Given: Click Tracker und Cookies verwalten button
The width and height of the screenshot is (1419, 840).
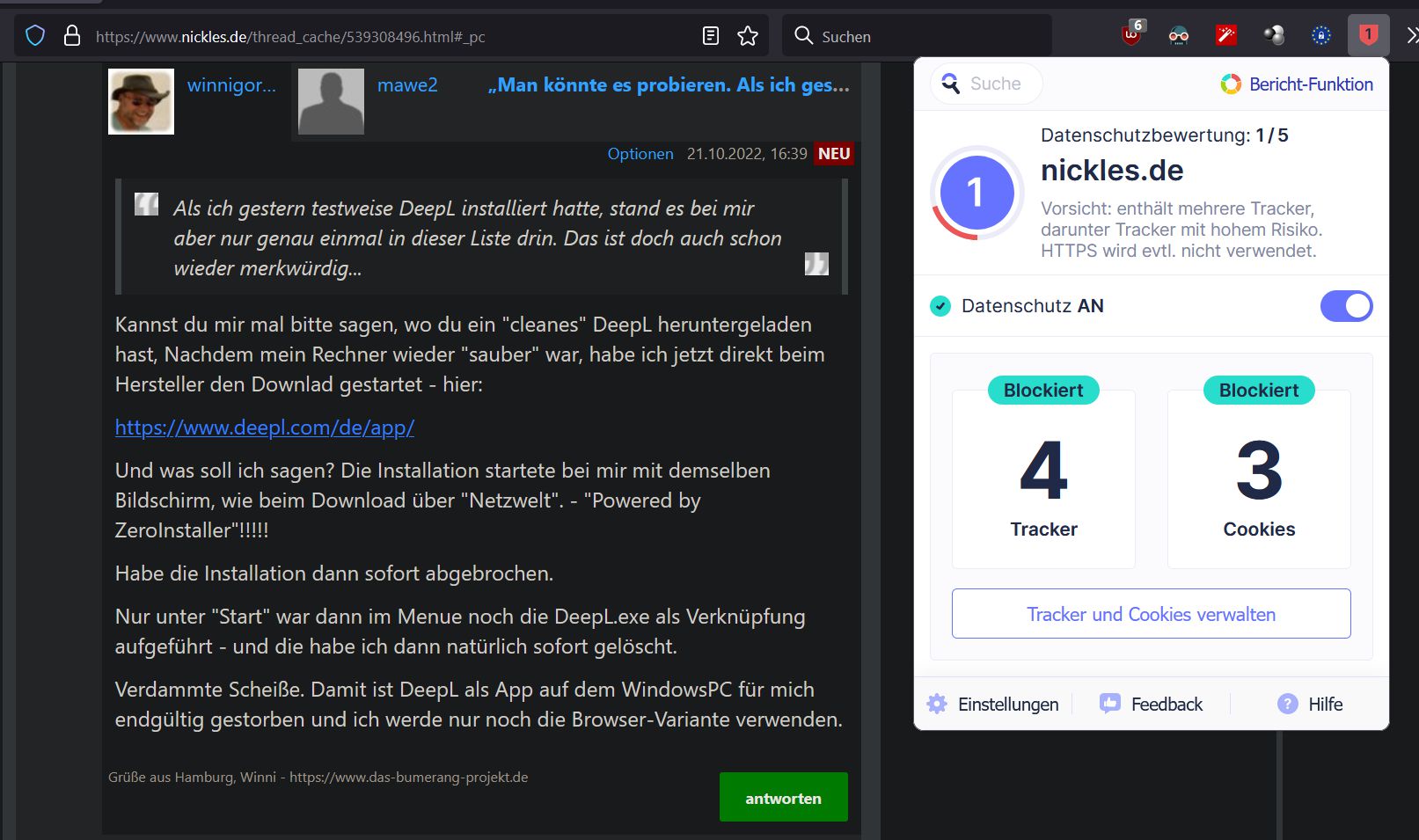Looking at the screenshot, I should click(x=1151, y=614).
